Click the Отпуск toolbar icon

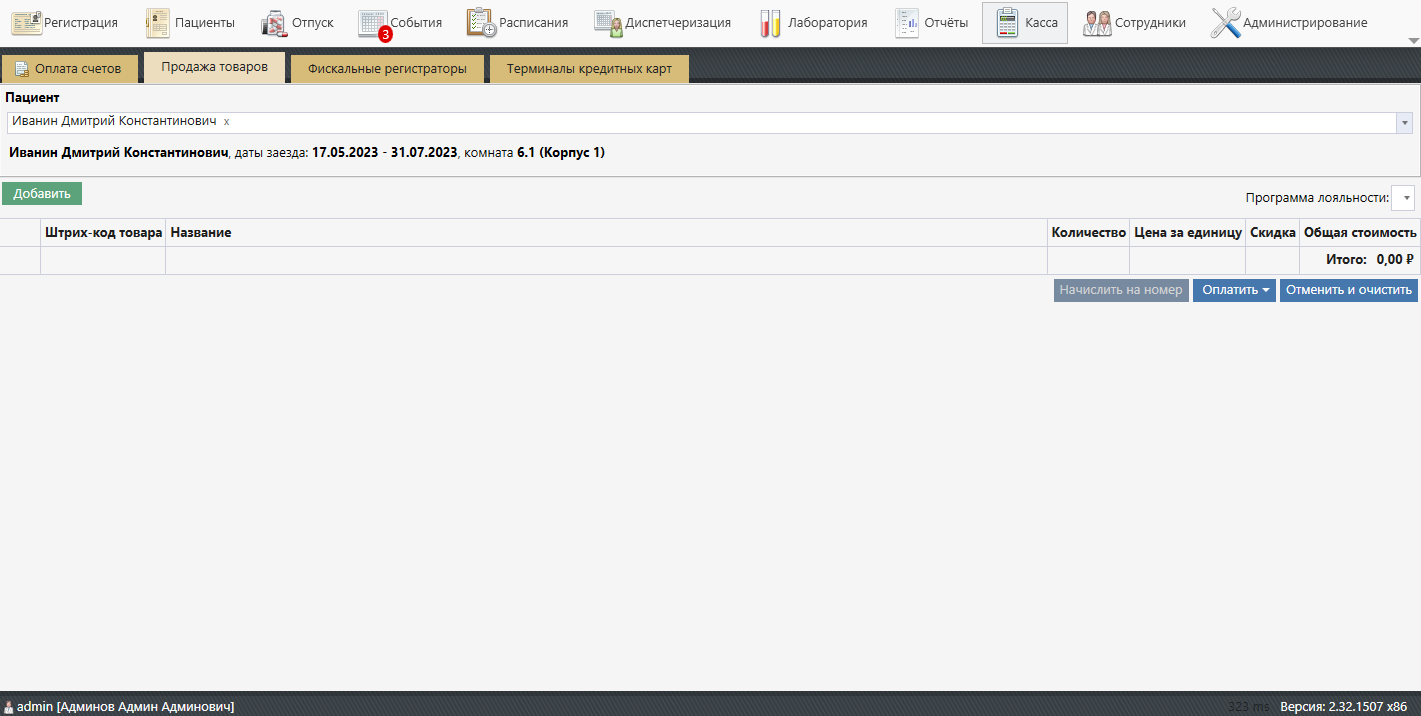click(274, 23)
